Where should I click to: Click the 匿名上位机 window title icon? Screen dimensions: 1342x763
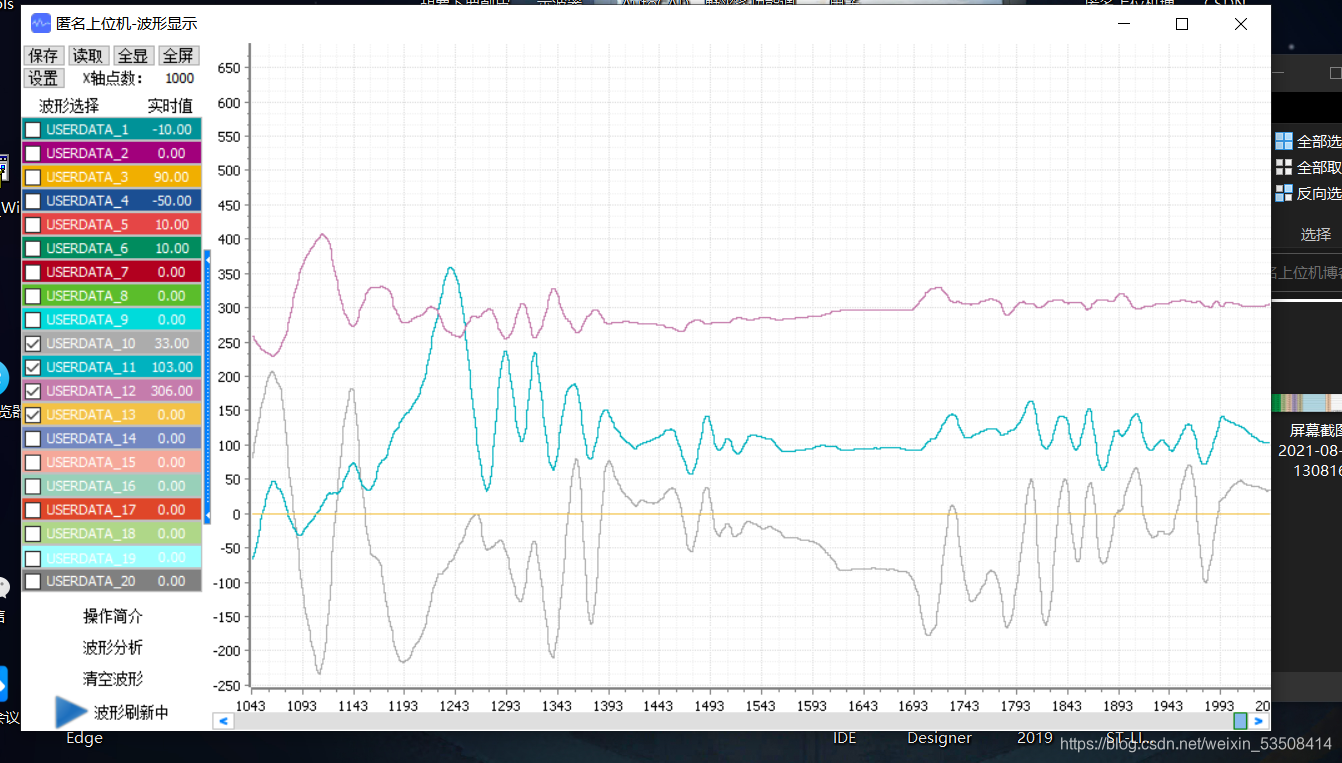[x=41, y=23]
